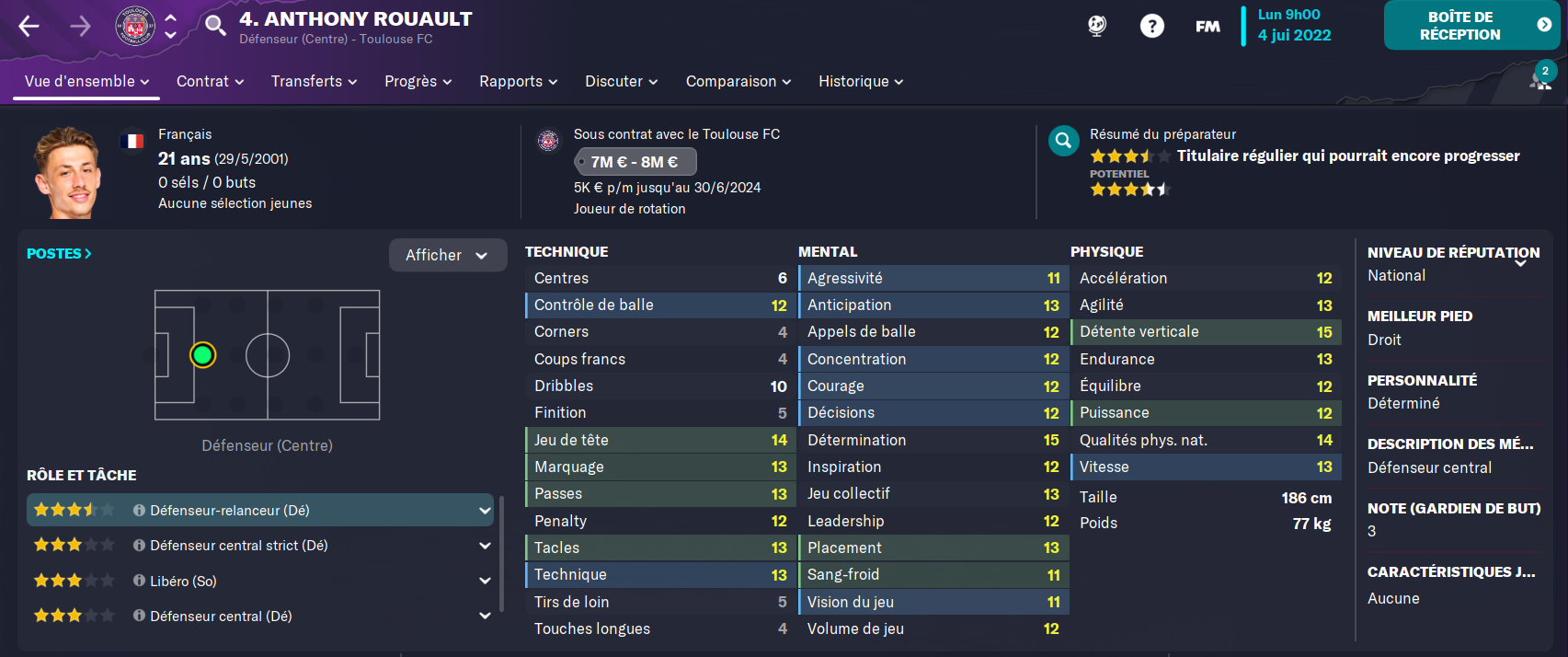Open the help question mark icon

[x=1152, y=26]
